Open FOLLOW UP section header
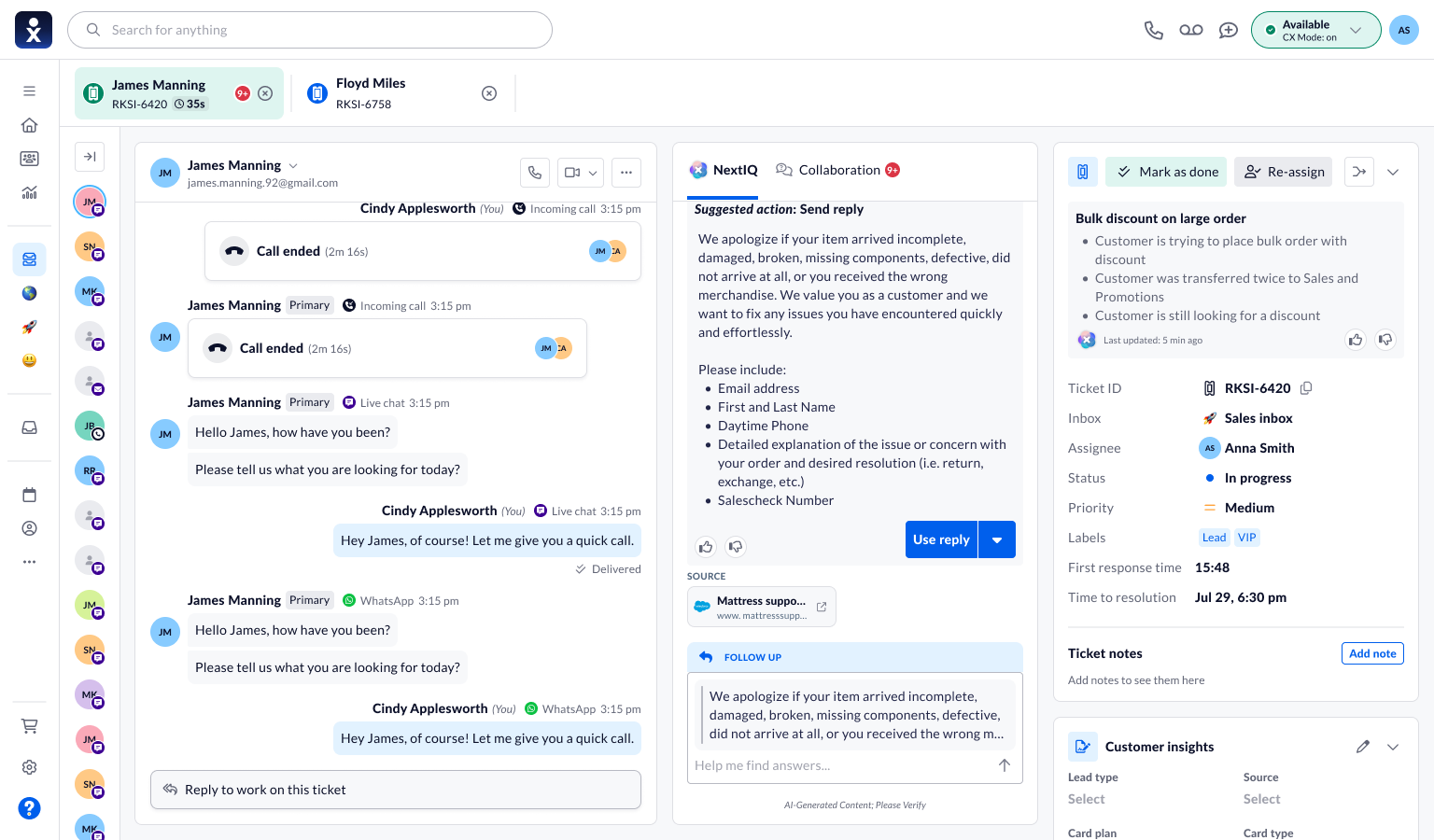 855,657
